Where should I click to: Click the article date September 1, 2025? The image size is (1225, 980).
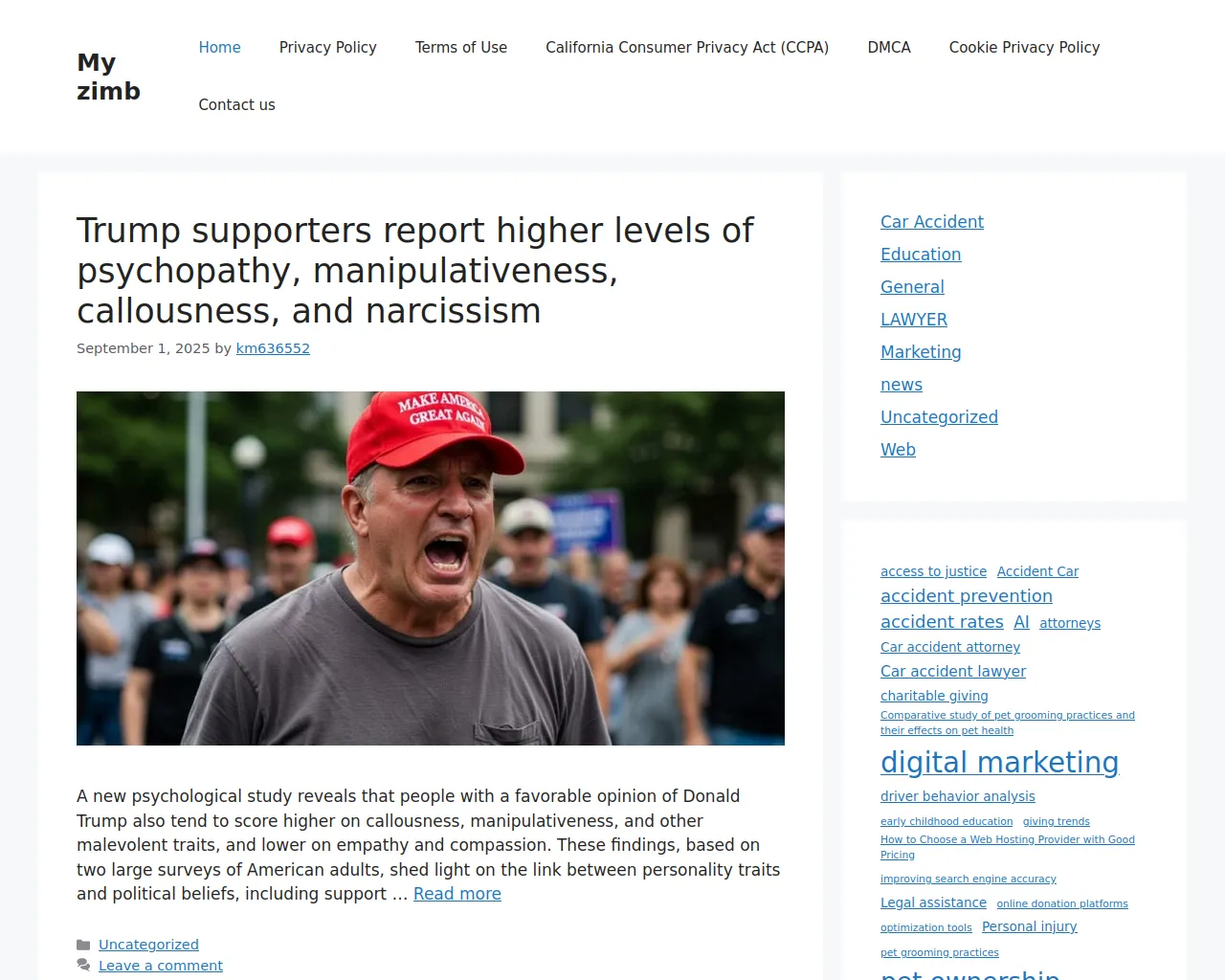[x=144, y=348]
